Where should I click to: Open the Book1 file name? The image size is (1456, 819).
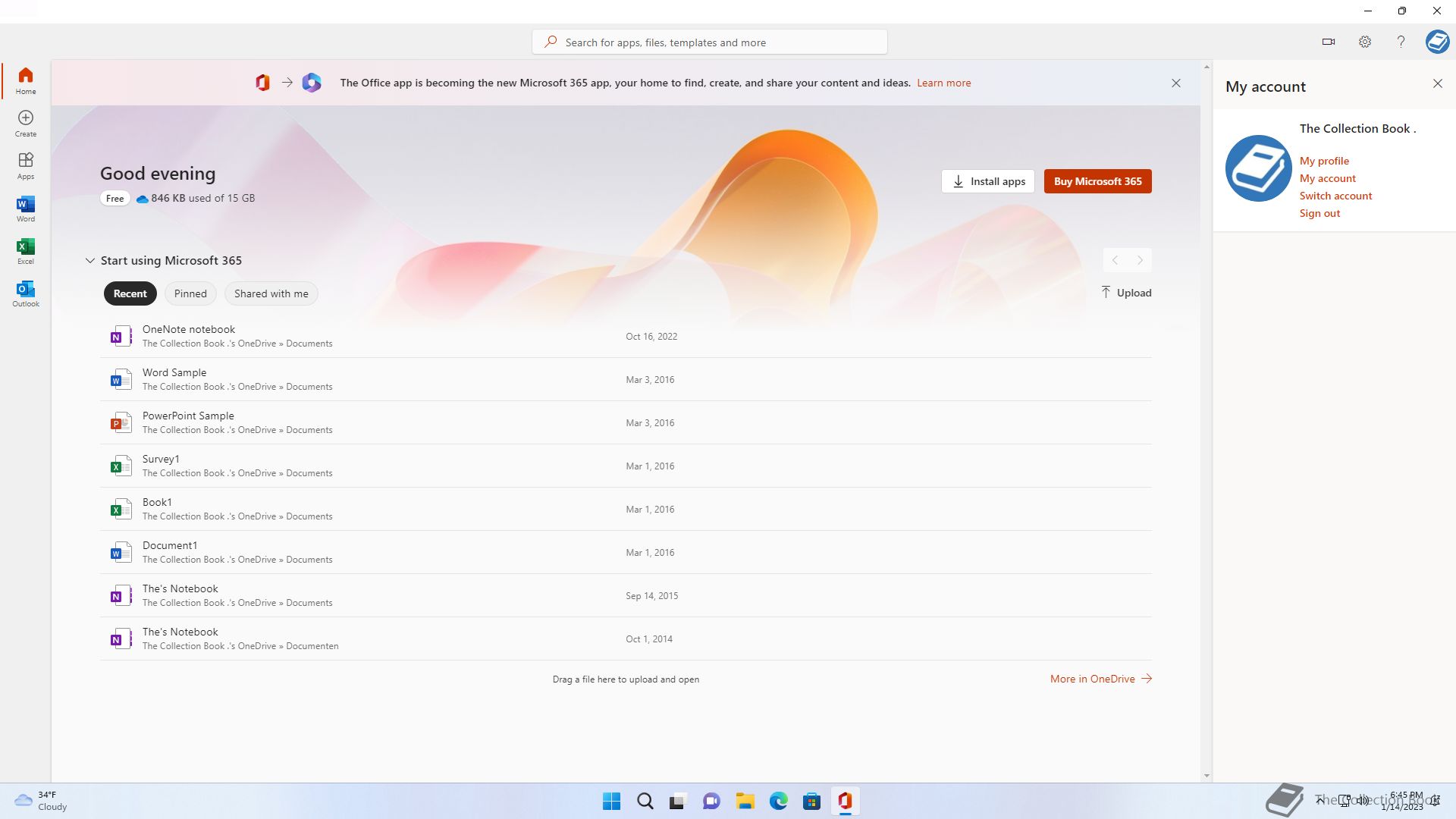(x=157, y=502)
